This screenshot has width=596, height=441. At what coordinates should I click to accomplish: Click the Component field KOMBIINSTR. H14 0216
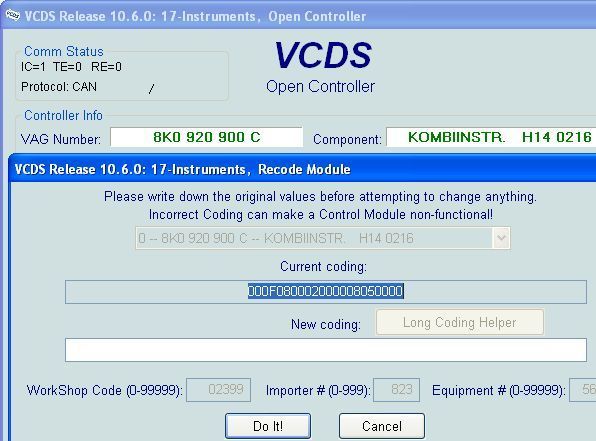(491, 137)
